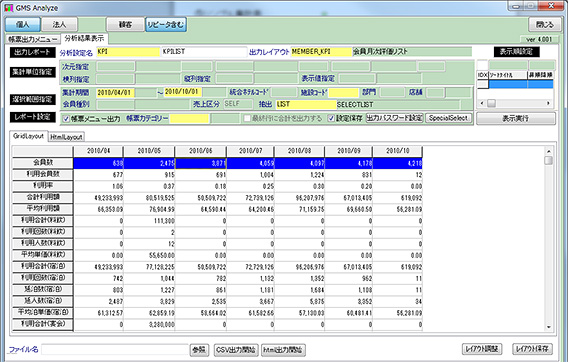Screen dimensions: 568x362
Task: Click the 施設コード yellow input field
Action: 344,92
